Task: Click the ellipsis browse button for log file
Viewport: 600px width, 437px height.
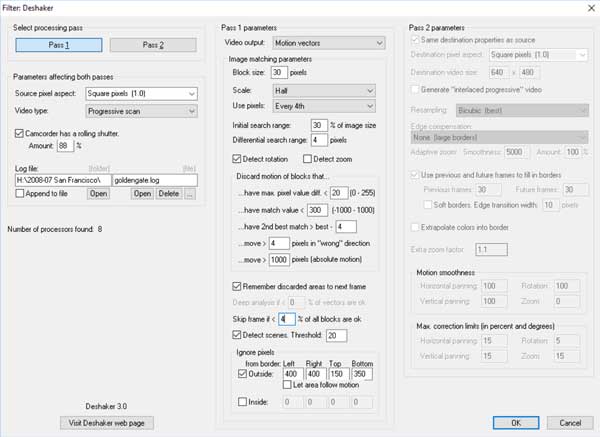Action: [x=190, y=194]
